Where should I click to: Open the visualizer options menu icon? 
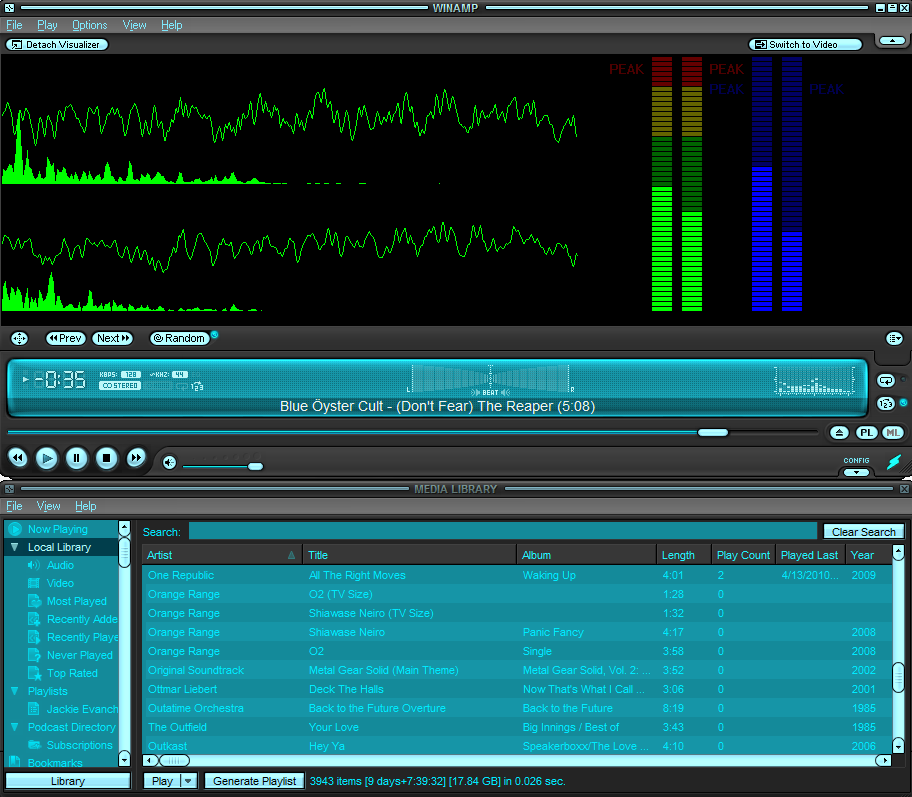[894, 338]
